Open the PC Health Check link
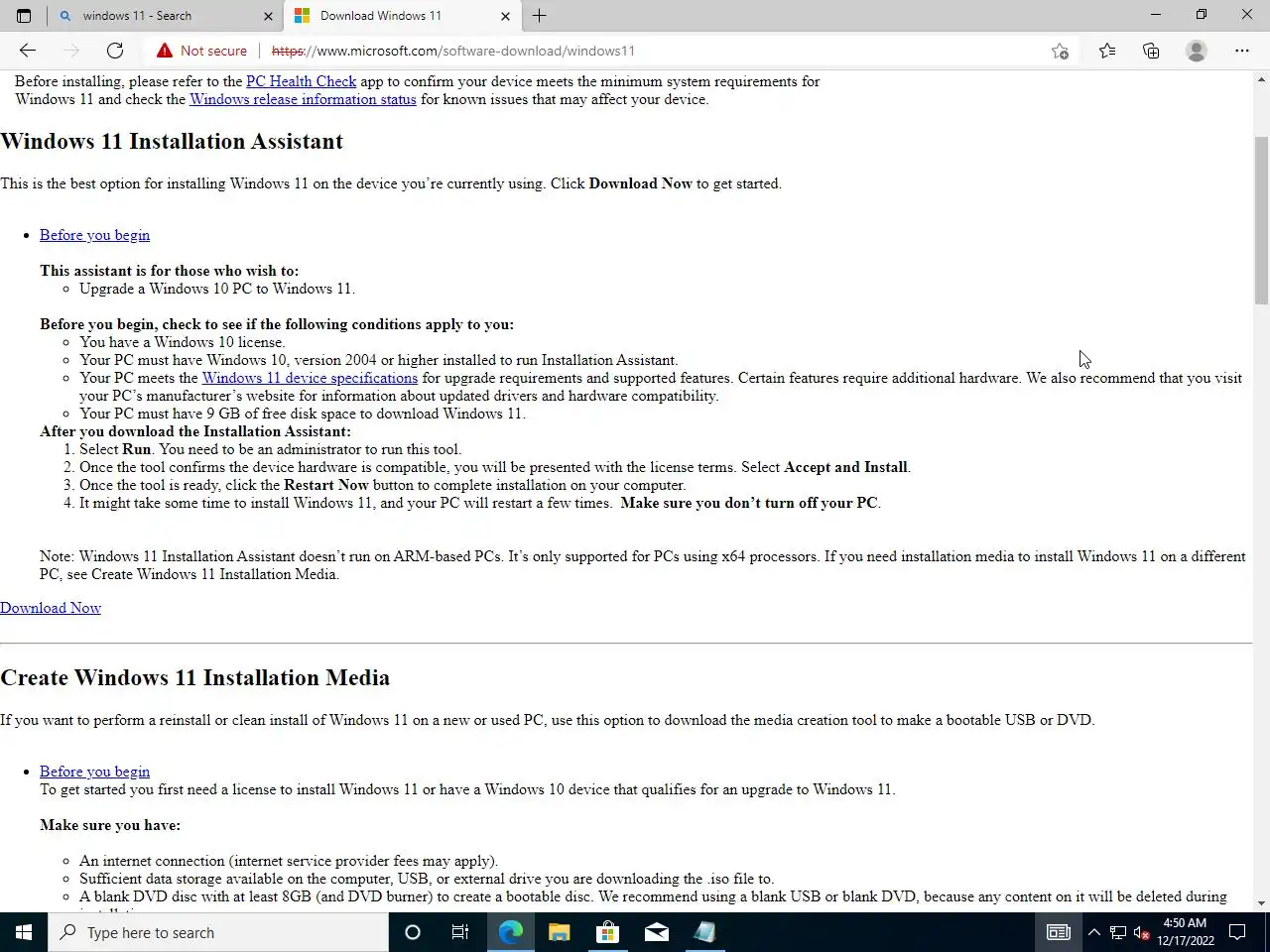 [x=301, y=81]
